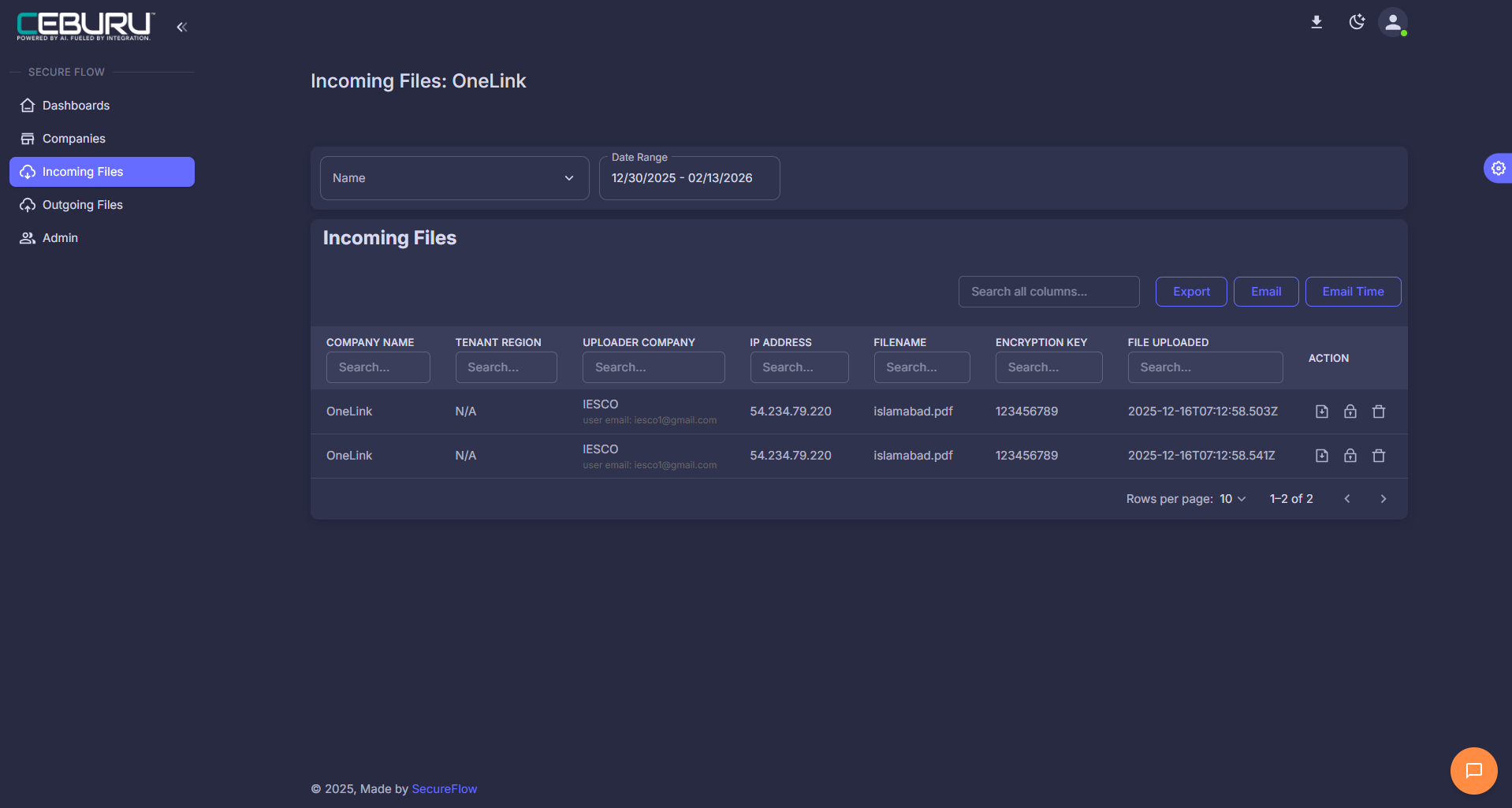Viewport: 1512px width, 808px height.
Task: Delete file in 12:58.503Z row
Action: click(x=1379, y=411)
